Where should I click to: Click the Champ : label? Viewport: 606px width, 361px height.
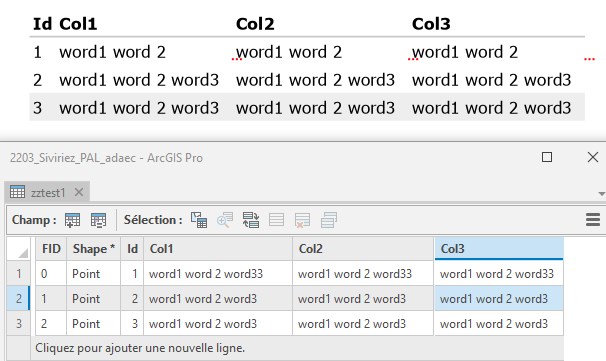pyautogui.click(x=34, y=220)
